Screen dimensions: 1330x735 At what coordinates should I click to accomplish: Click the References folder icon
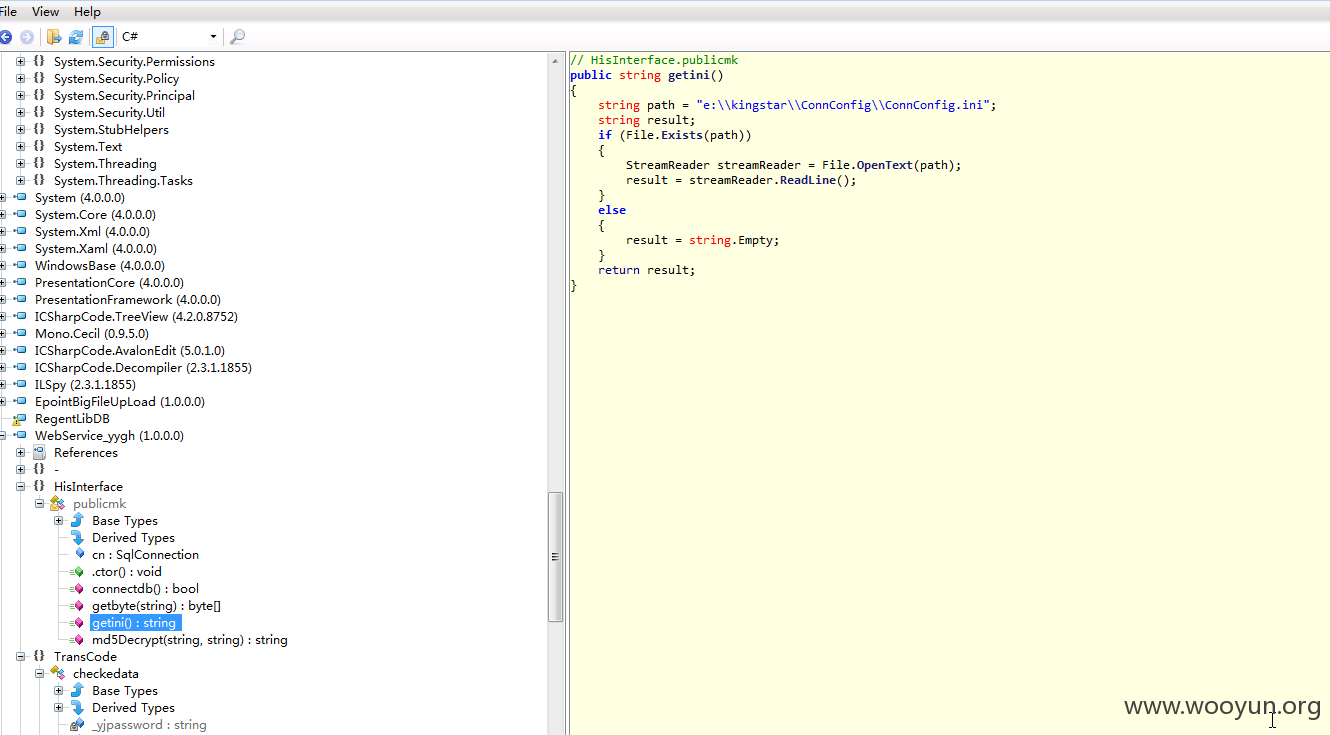point(39,452)
